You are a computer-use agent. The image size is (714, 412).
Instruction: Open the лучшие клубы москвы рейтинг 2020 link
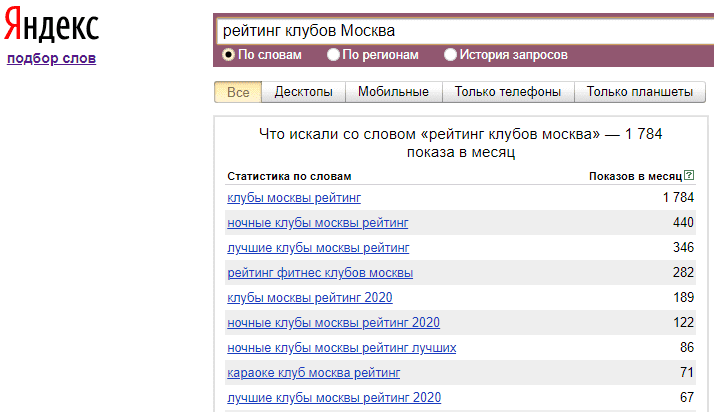click(x=334, y=398)
